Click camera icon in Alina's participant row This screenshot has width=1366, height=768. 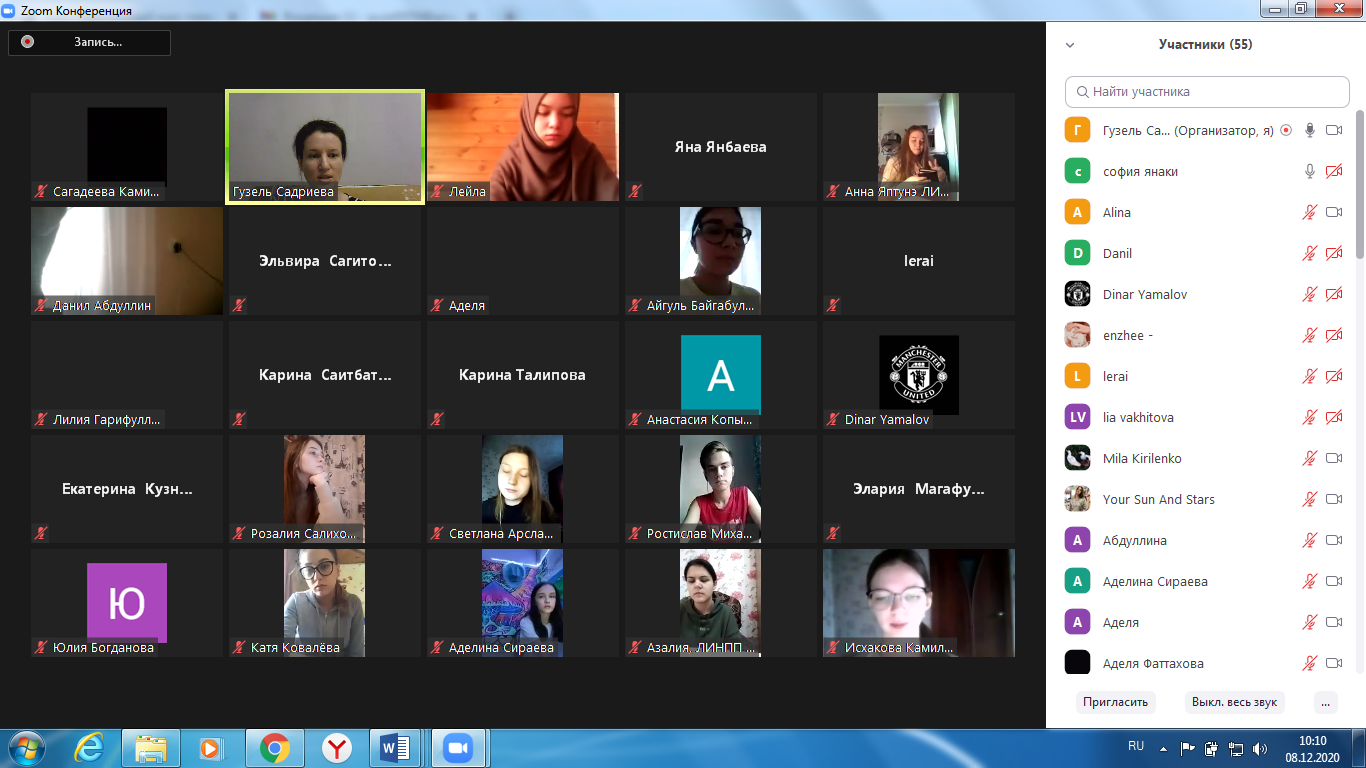pos(1333,213)
